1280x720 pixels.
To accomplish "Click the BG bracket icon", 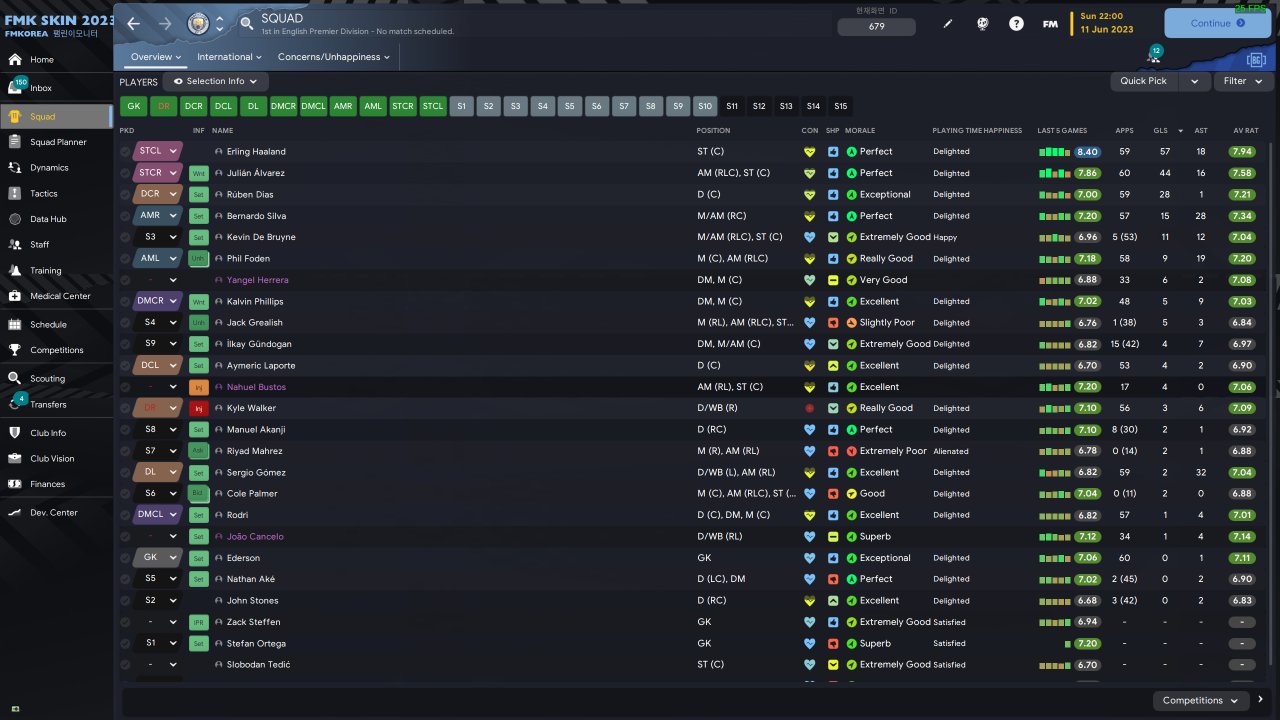I will (x=1256, y=59).
